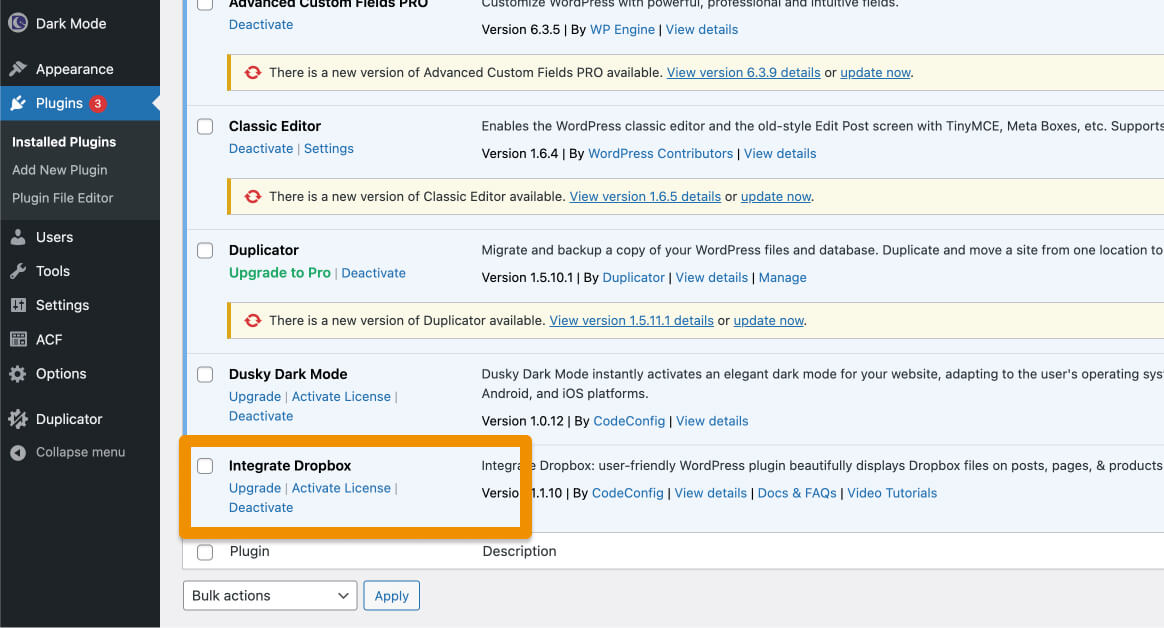Click Upgrade to Pro for Duplicator
This screenshot has width=1164, height=628.
point(279,273)
